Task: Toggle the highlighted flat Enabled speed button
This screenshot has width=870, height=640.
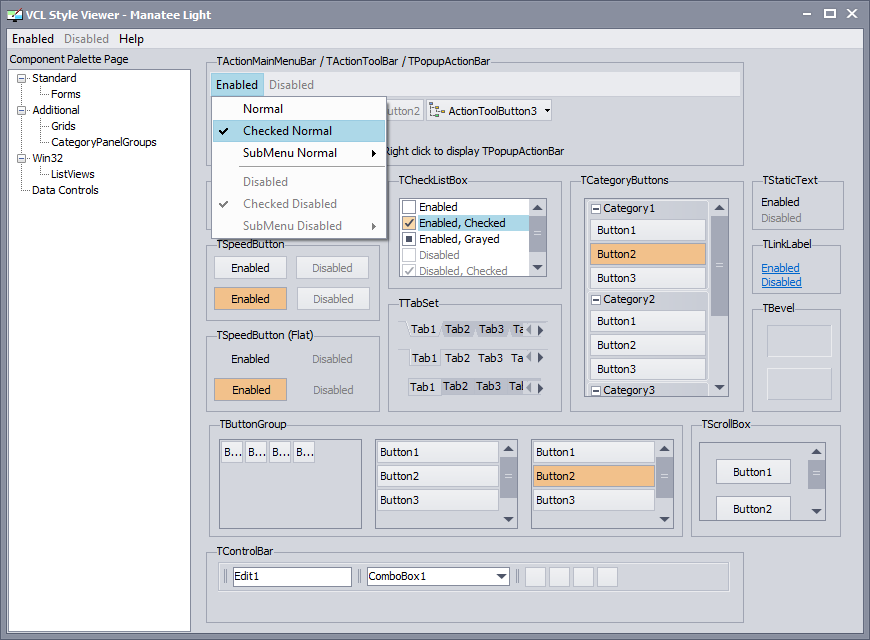Action: 250,390
